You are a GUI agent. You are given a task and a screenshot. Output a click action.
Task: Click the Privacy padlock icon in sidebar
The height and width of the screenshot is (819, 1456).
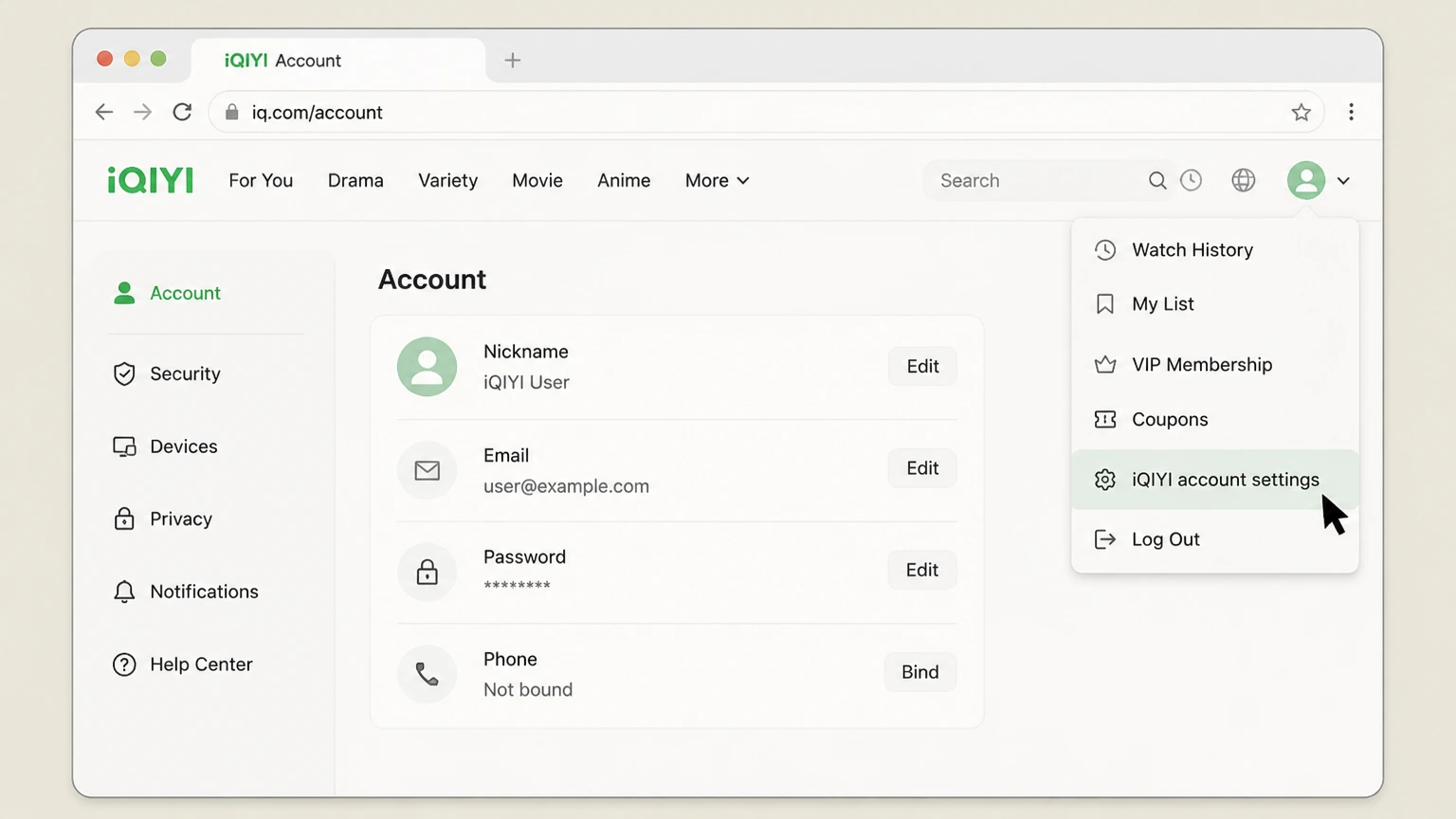coord(124,519)
